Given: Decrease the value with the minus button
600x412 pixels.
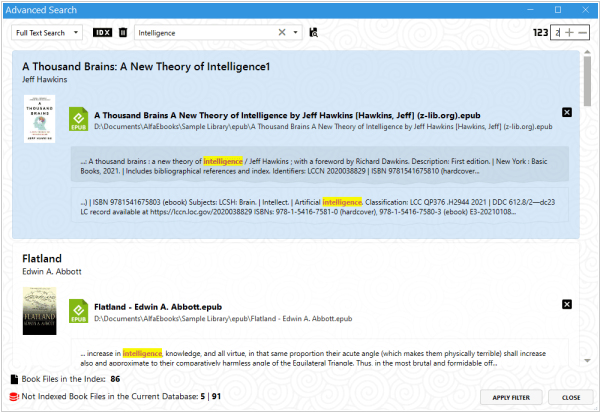Looking at the screenshot, I should tap(583, 32).
